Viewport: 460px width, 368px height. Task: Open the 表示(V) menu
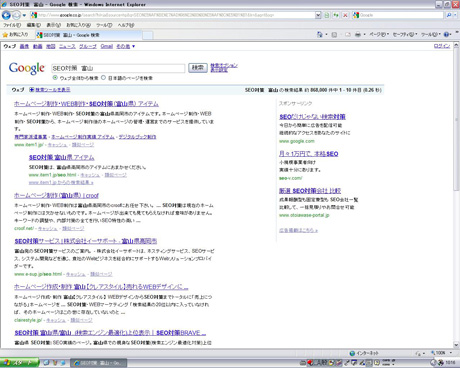(53, 25)
